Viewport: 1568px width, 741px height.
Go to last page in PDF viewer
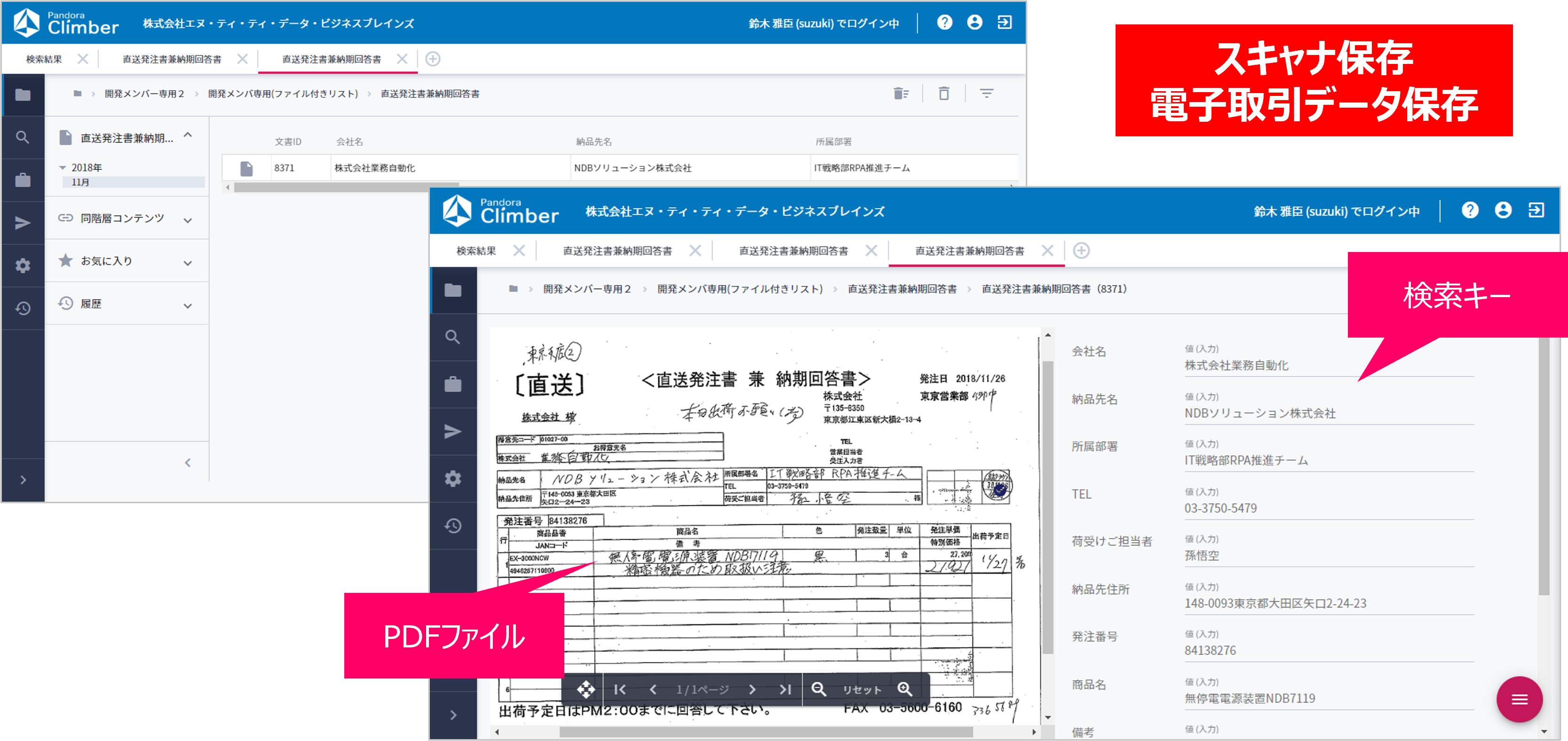785,689
